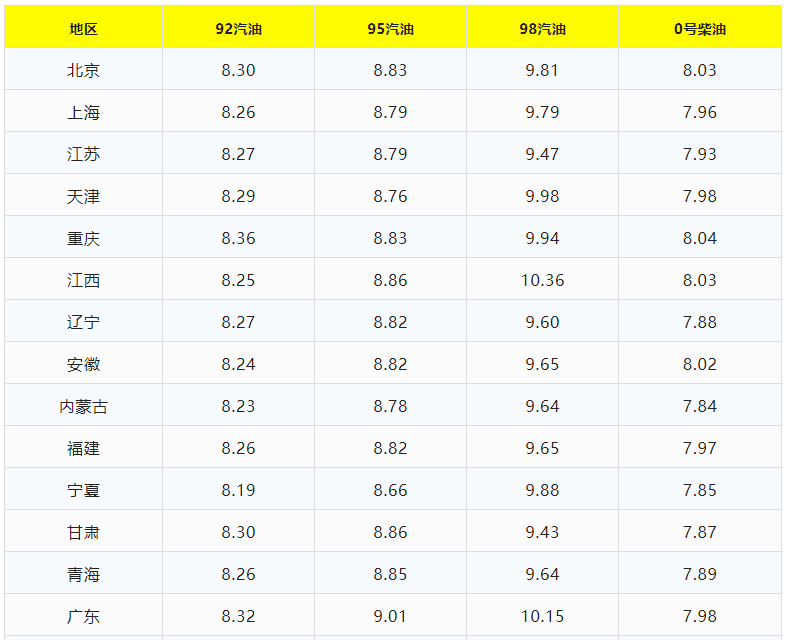Click 内蒙古 92汽油 price 8.23

pos(239,406)
